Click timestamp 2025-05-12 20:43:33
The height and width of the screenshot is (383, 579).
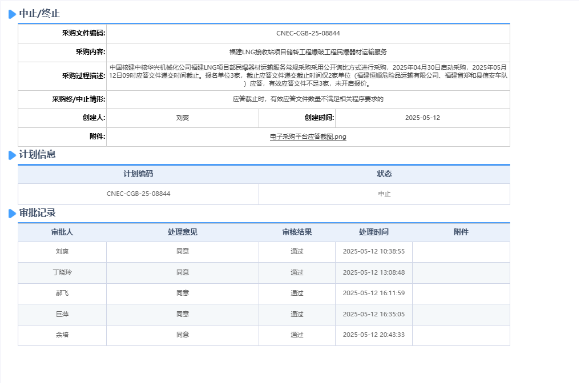[x=374, y=335]
